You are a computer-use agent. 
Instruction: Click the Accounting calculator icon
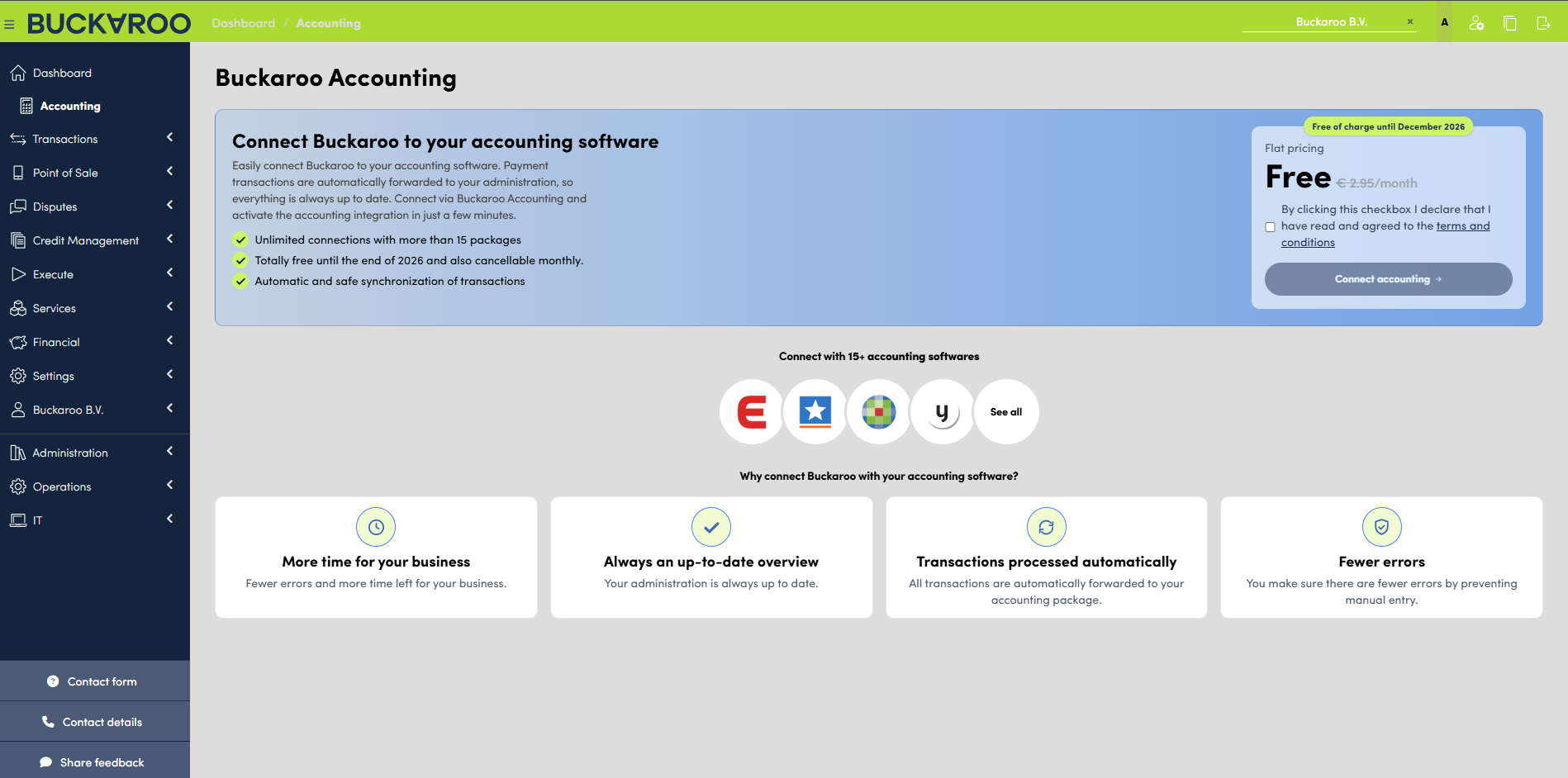pos(26,106)
